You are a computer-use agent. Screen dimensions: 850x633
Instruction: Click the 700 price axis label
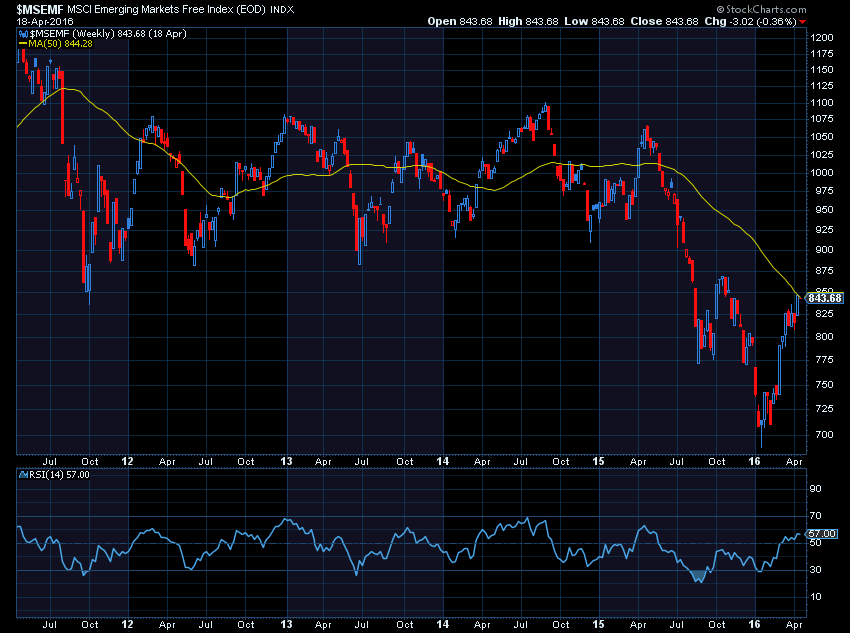[825, 435]
